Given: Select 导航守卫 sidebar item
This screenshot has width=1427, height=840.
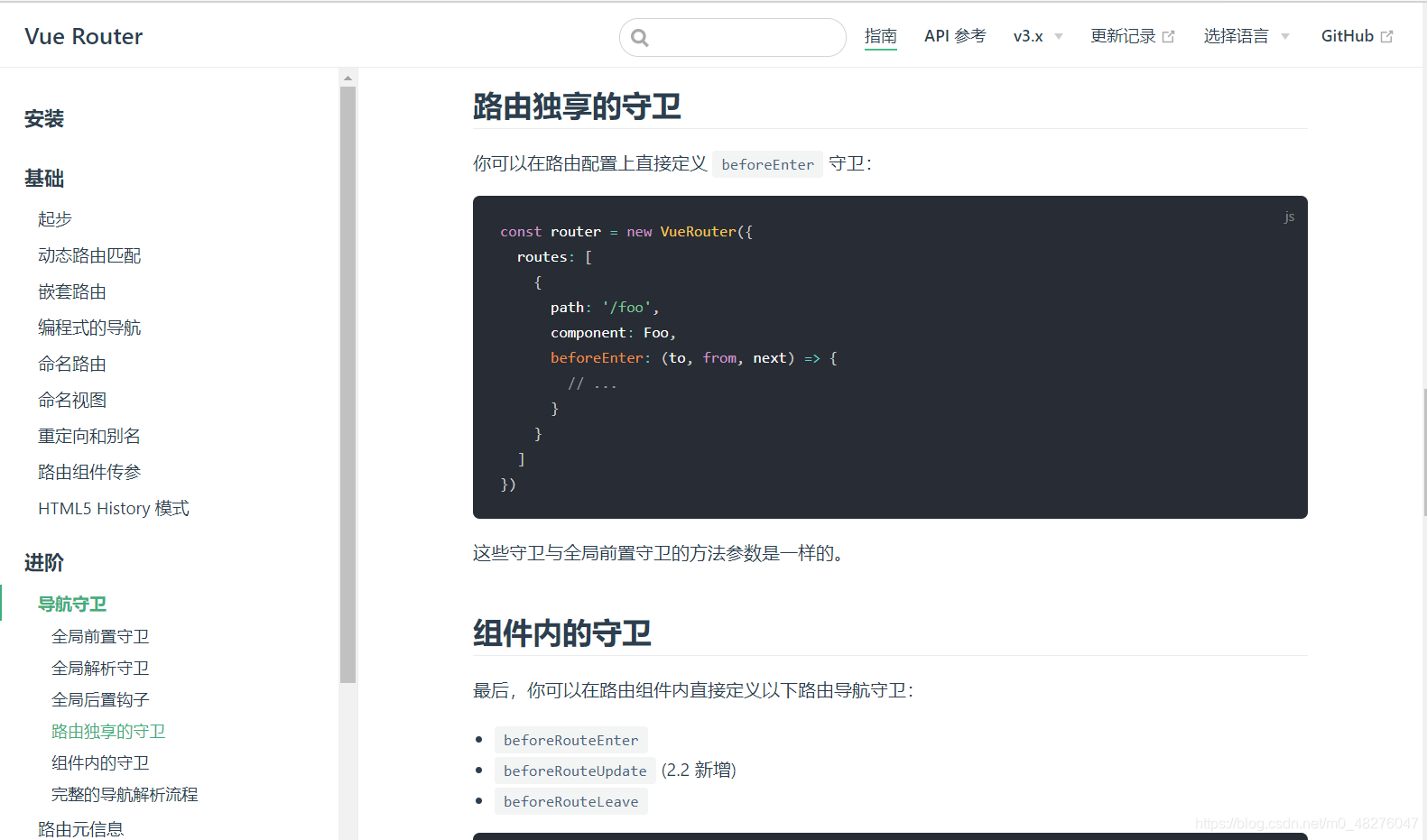Looking at the screenshot, I should point(72,604).
